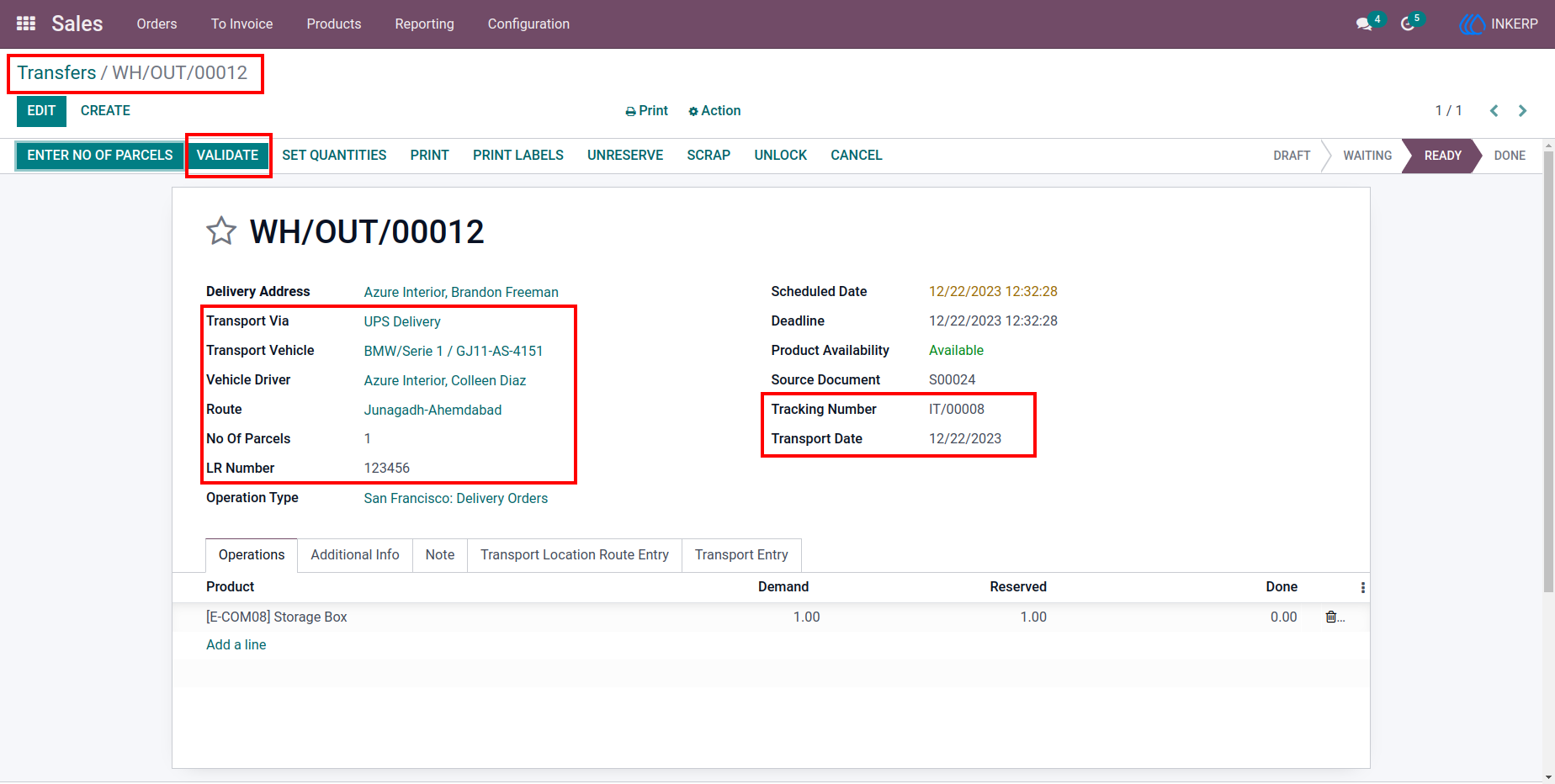Image resolution: width=1555 pixels, height=784 pixels.
Task: Click the status bar PRINT button
Action: (x=430, y=156)
